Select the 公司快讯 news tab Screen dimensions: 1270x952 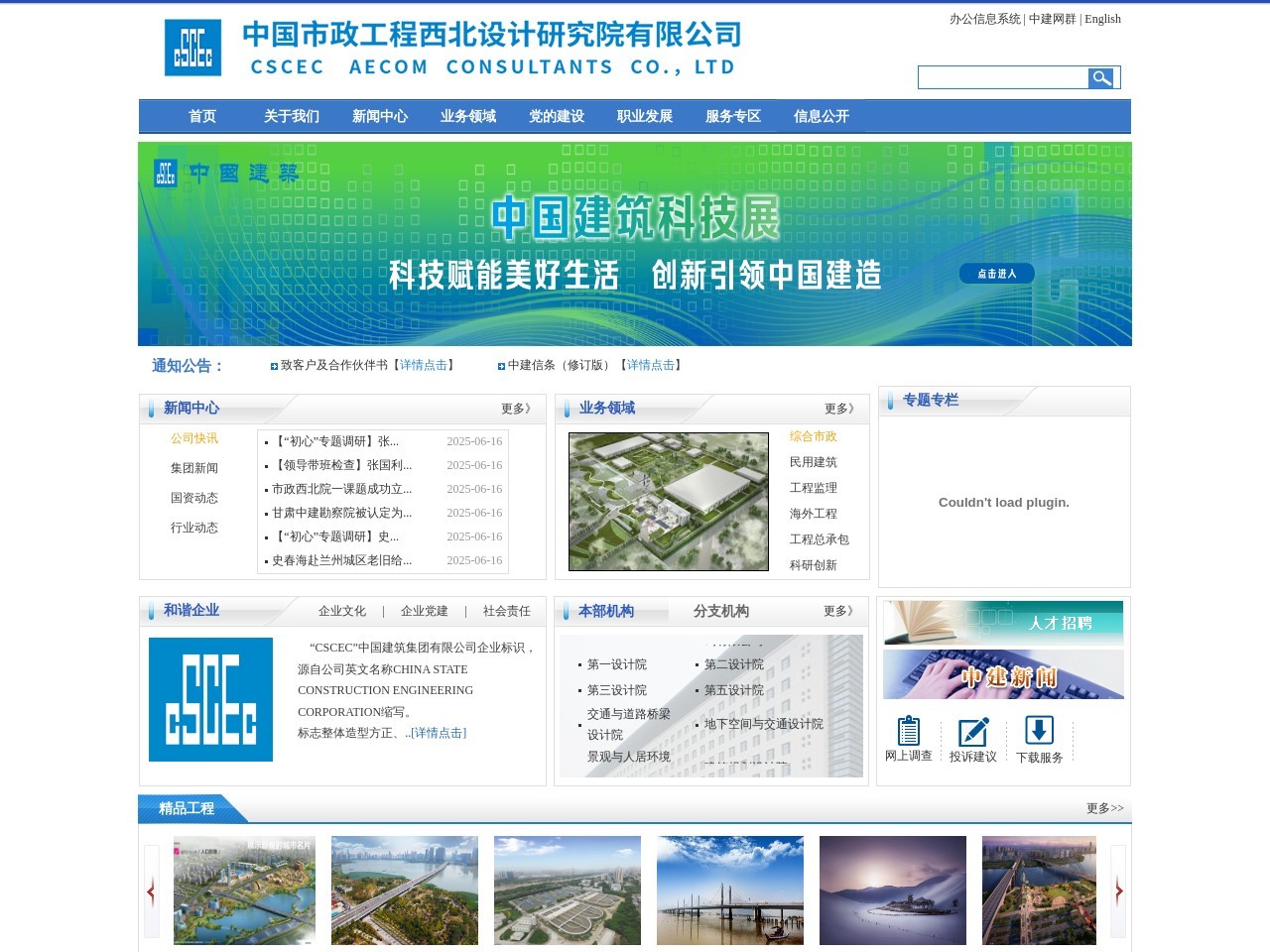(x=194, y=438)
